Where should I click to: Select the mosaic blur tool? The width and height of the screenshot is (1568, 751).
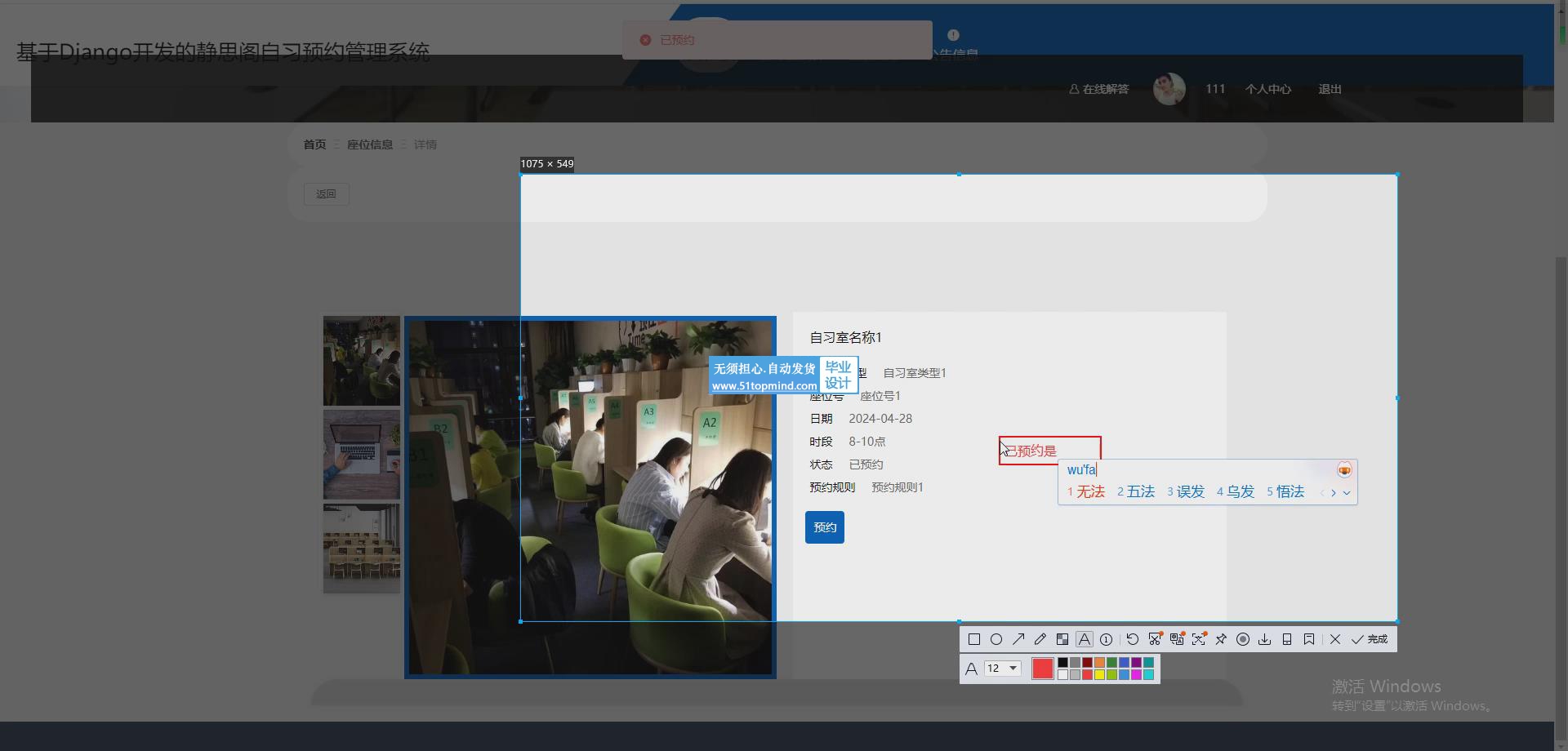point(1062,639)
